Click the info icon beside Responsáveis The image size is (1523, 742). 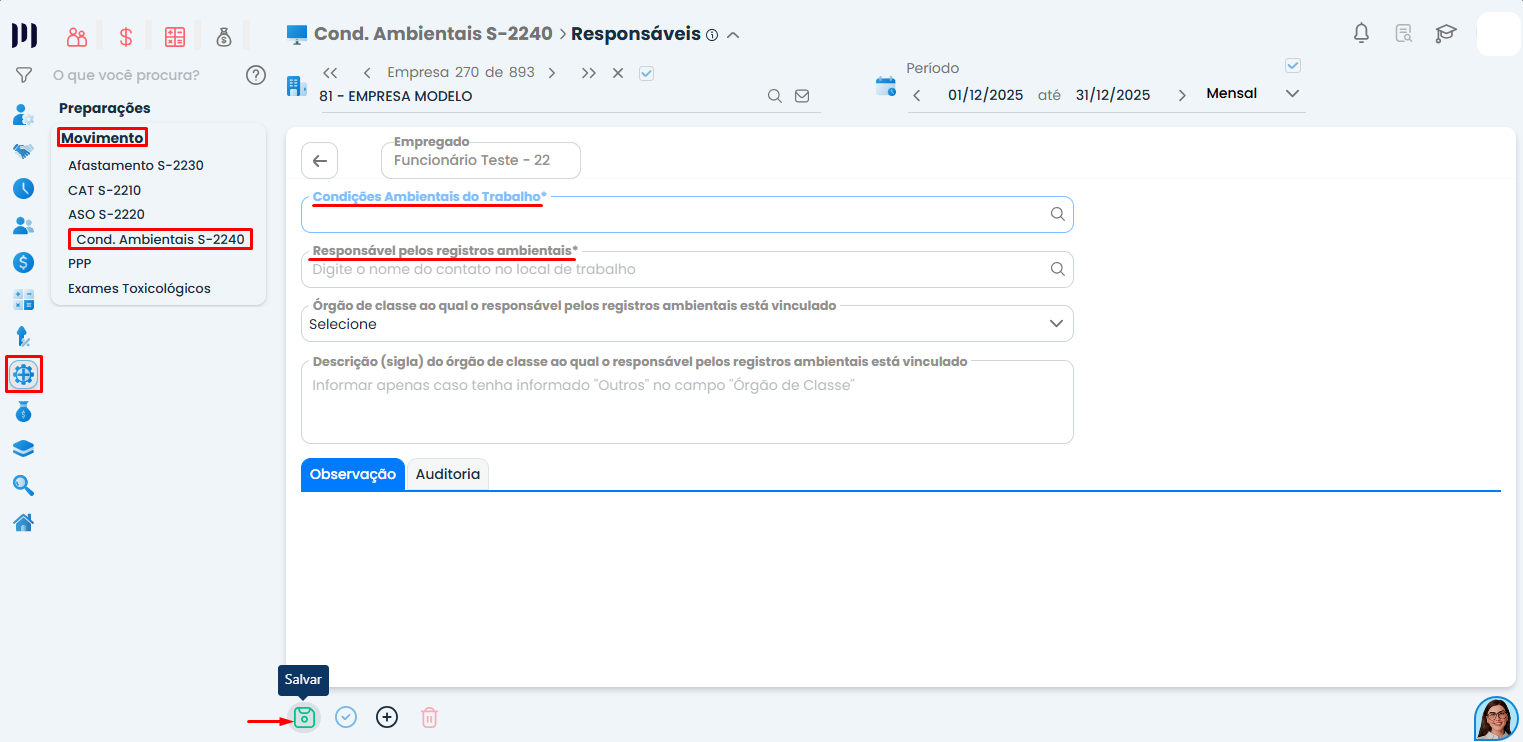712,35
